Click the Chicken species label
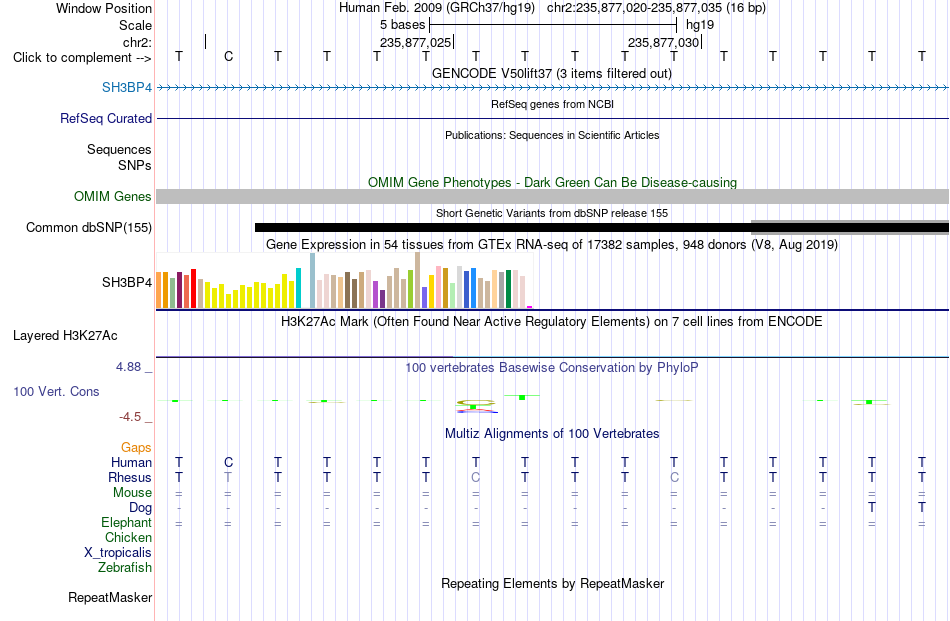 point(128,537)
